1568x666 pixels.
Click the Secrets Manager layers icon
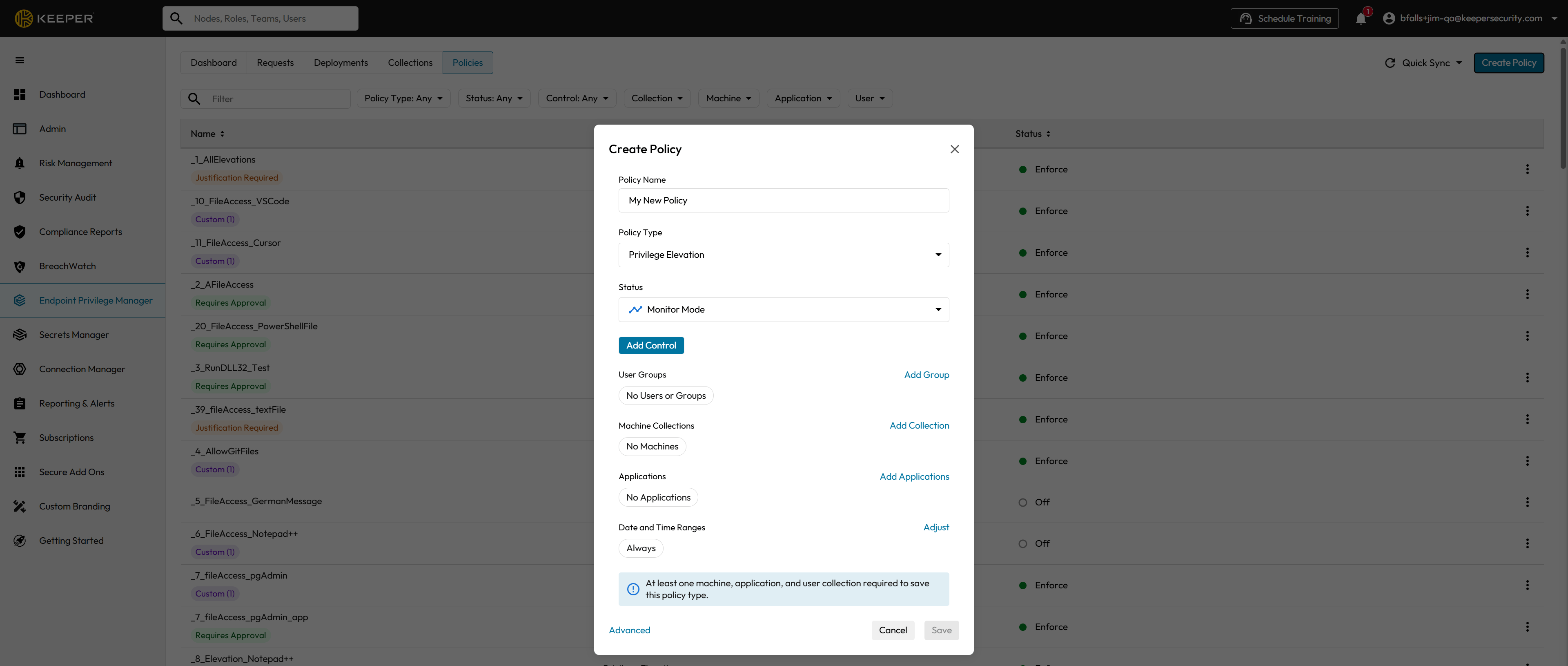tap(20, 335)
